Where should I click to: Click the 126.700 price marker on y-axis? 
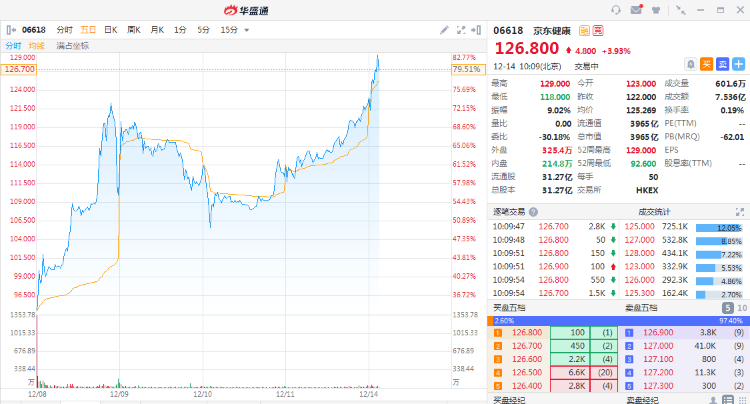click(19, 69)
